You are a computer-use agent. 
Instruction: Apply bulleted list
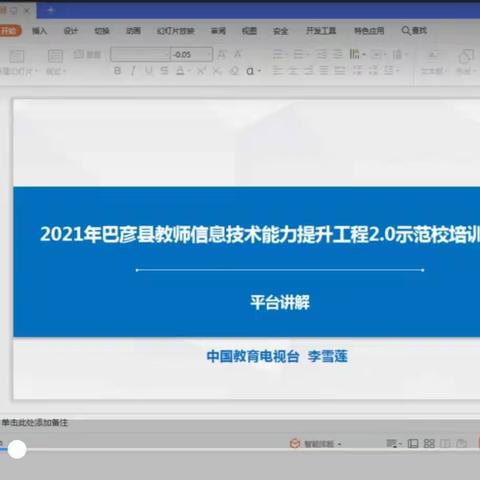[279, 54]
